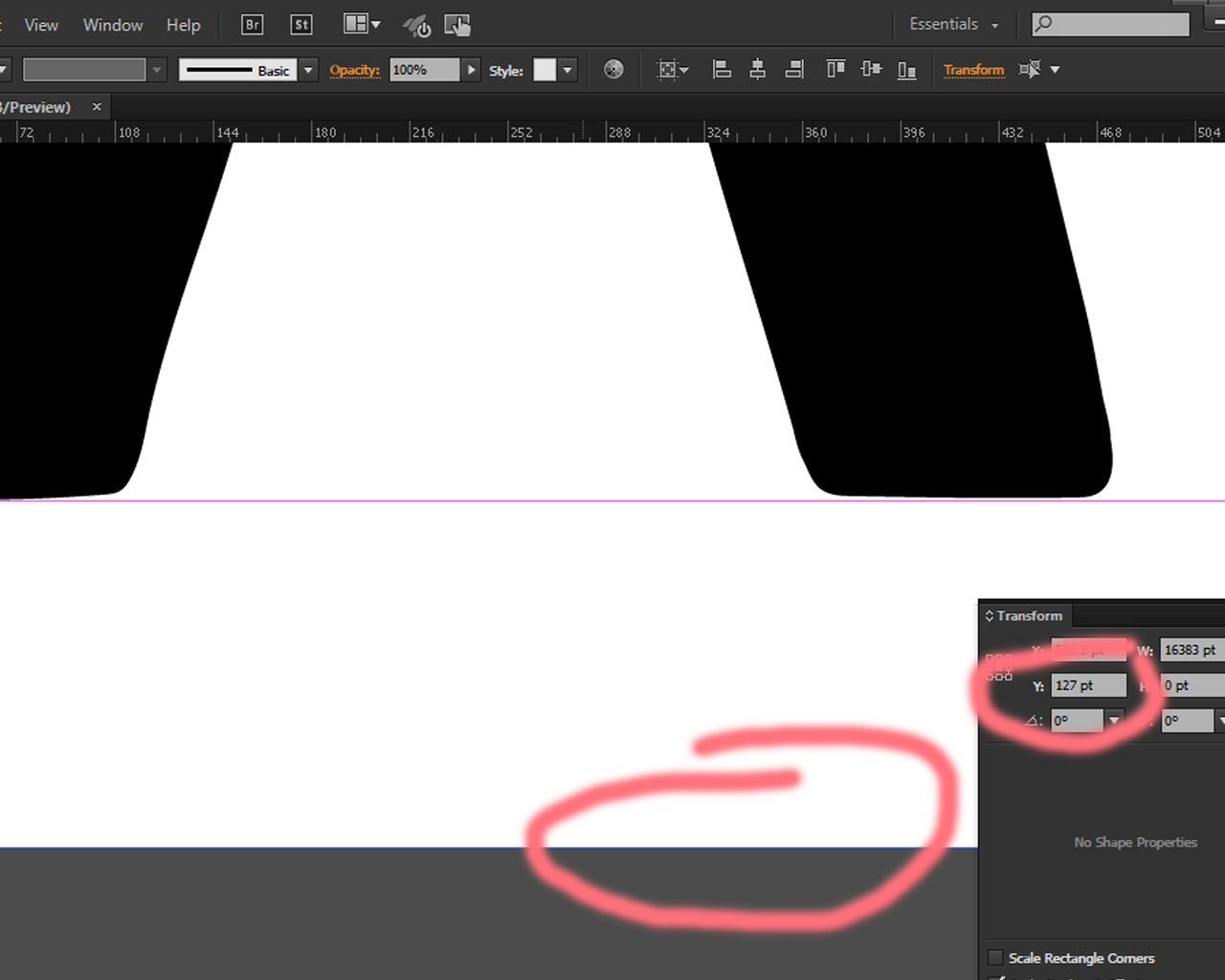The height and width of the screenshot is (980, 1225).
Task: Open the control bar options arrow after Isolate
Action: [x=1055, y=69]
